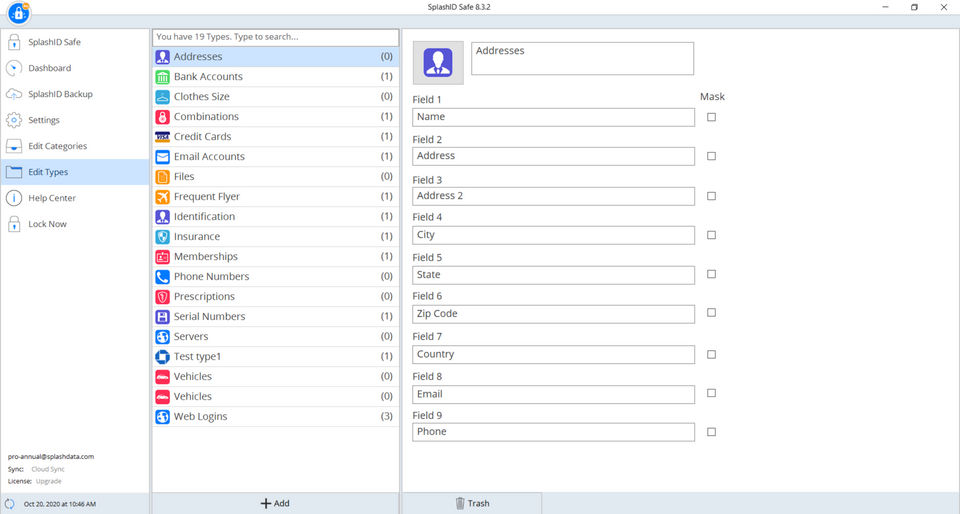960x514 pixels.
Task: Click the Insurance shield icon
Action: 162,237
